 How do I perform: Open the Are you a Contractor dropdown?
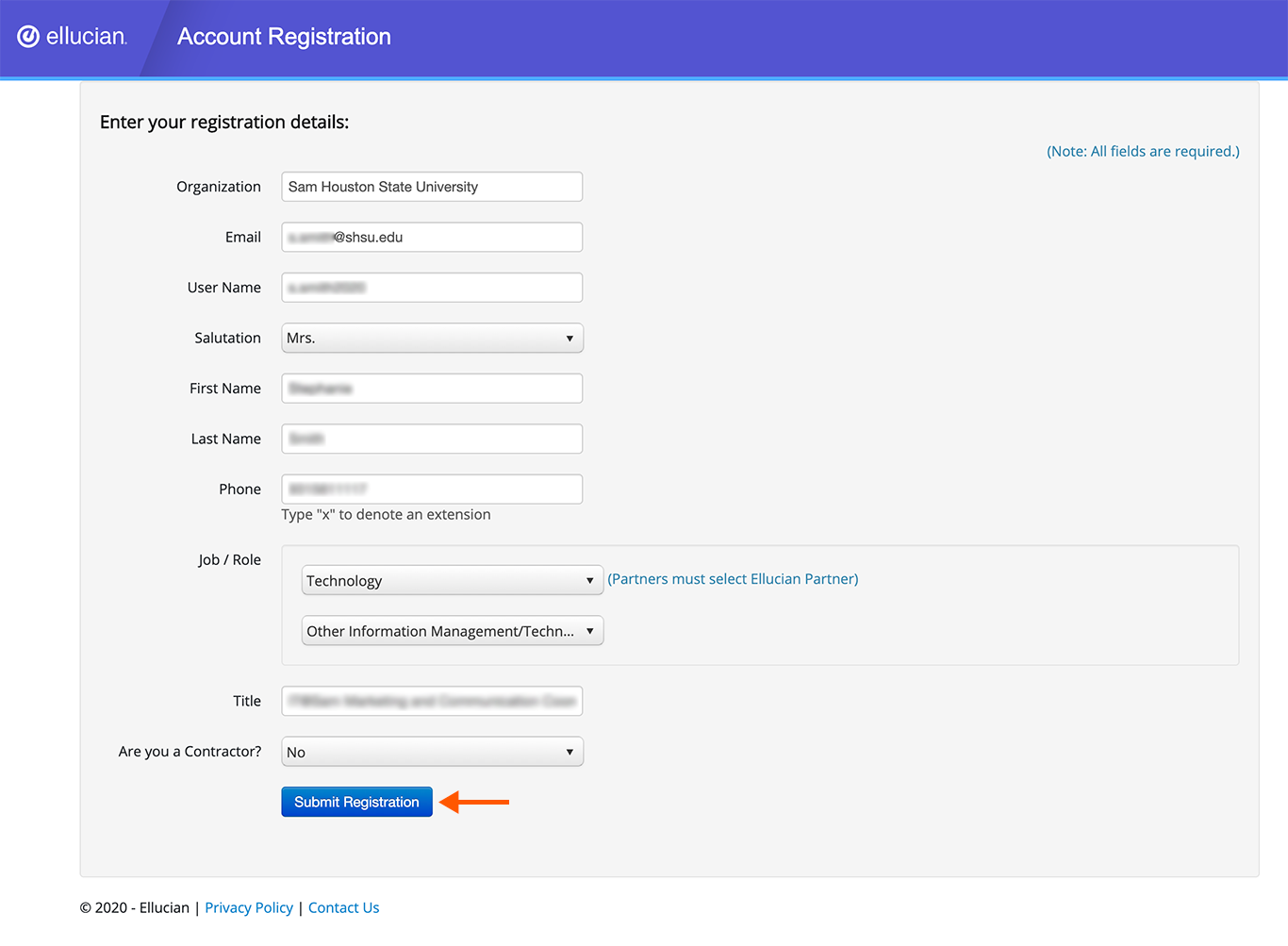(570, 752)
